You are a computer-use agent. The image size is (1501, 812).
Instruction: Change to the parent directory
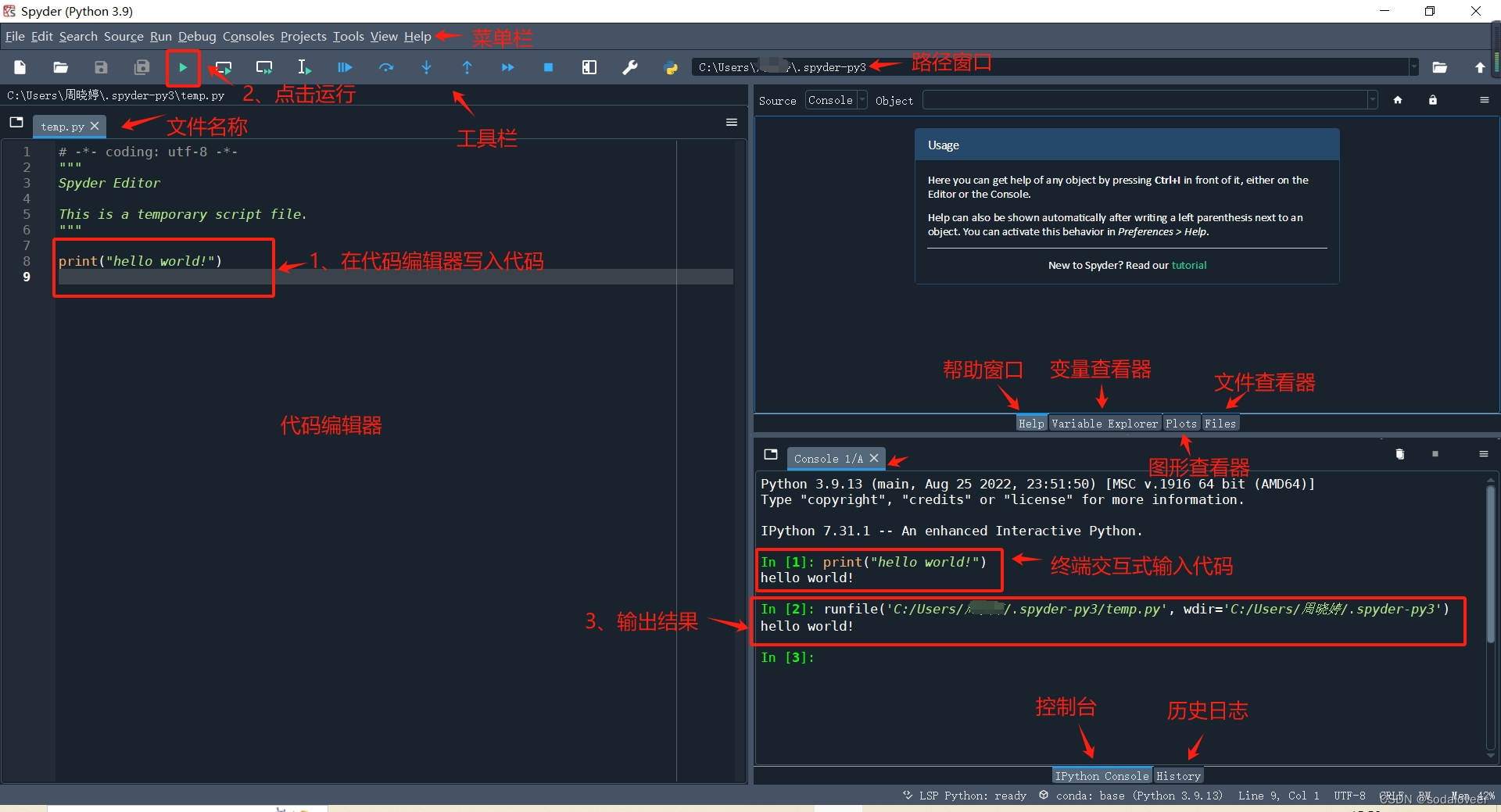1480,67
